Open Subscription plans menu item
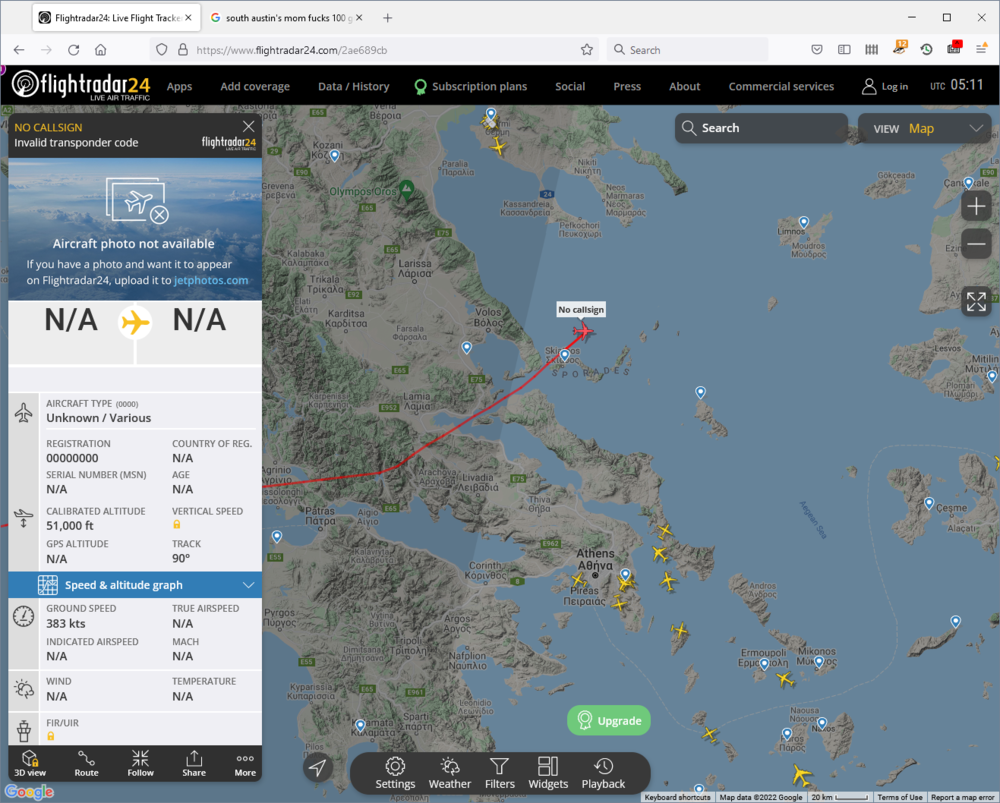Image resolution: width=1000 pixels, height=803 pixels. tap(470, 86)
